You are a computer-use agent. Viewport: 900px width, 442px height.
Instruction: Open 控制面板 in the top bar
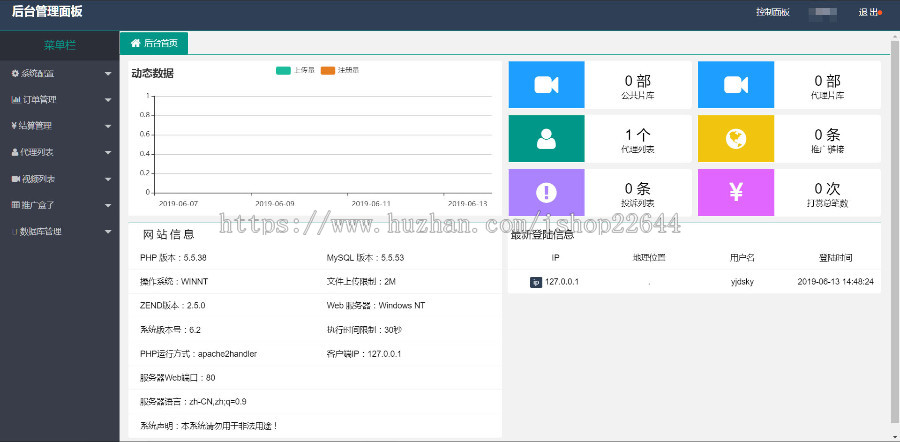(x=773, y=12)
